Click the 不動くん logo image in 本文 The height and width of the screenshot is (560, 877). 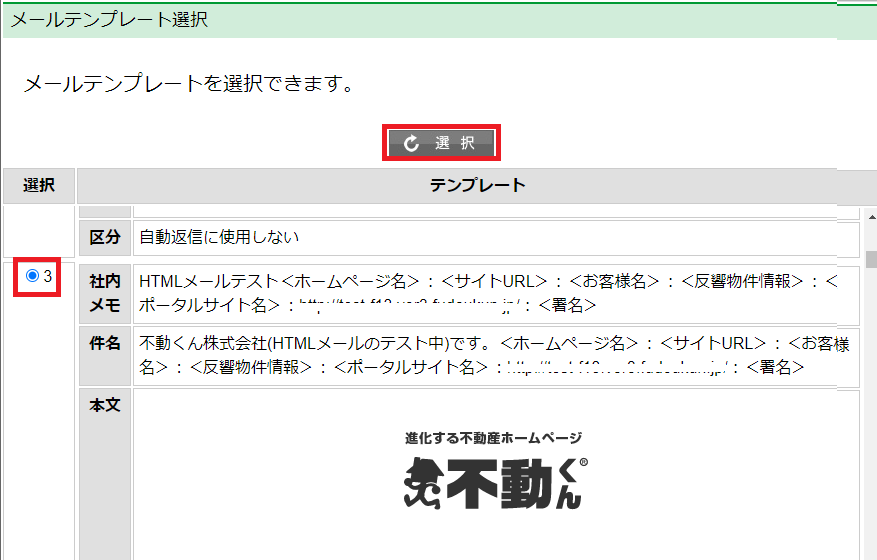tap(495, 470)
